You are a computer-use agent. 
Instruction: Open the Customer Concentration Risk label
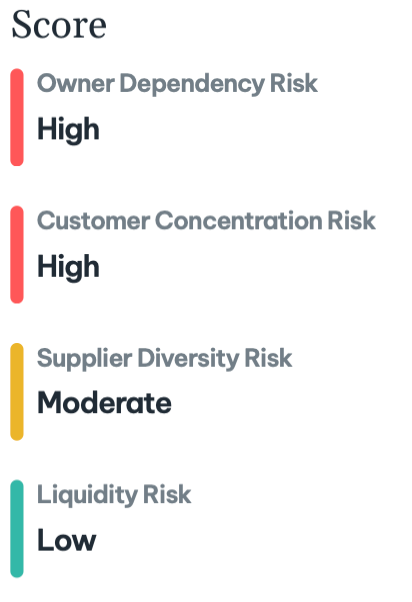pyautogui.click(x=206, y=221)
